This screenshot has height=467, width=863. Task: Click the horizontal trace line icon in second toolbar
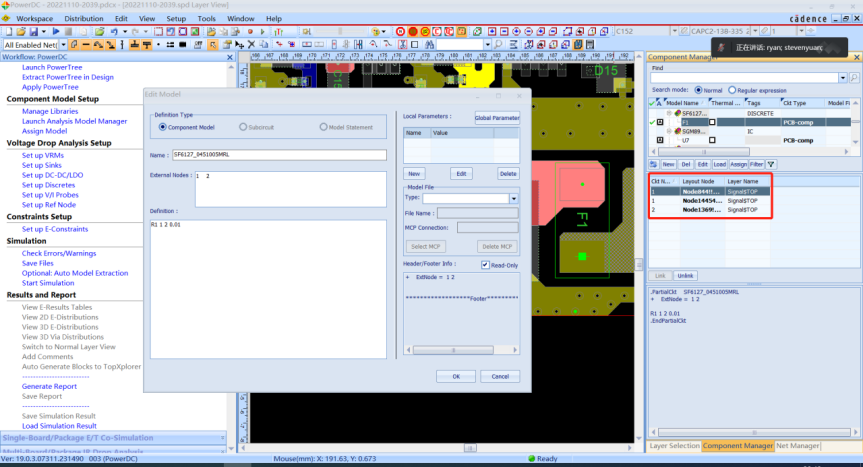coord(86,45)
